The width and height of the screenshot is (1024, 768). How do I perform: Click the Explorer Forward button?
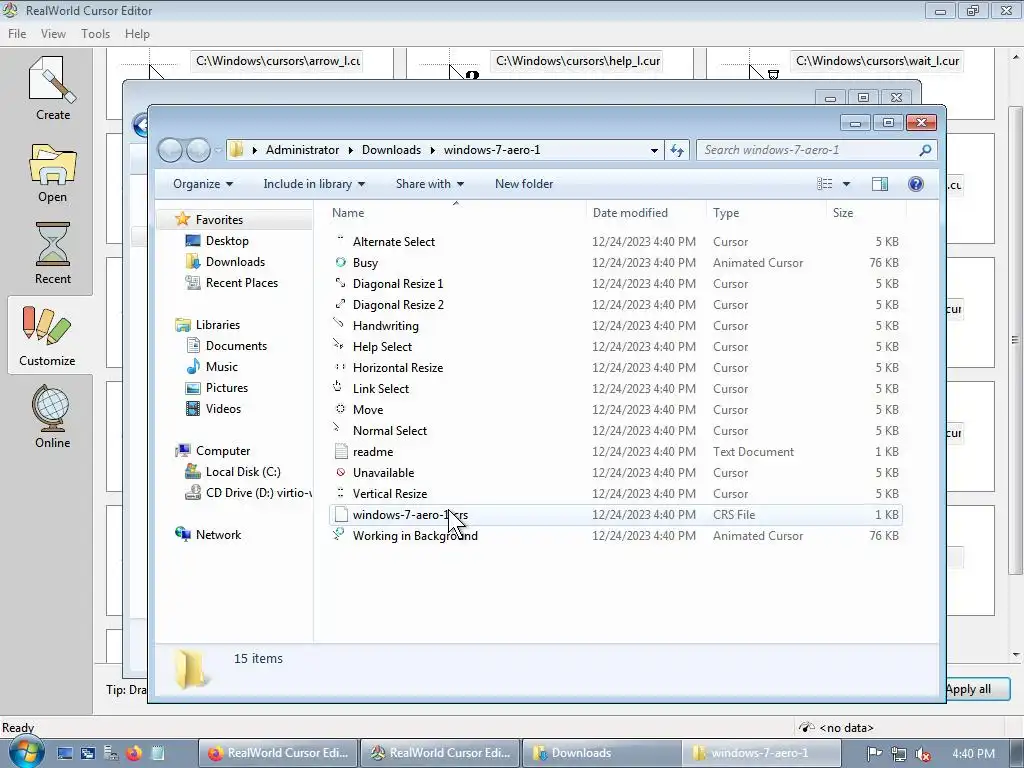199,150
